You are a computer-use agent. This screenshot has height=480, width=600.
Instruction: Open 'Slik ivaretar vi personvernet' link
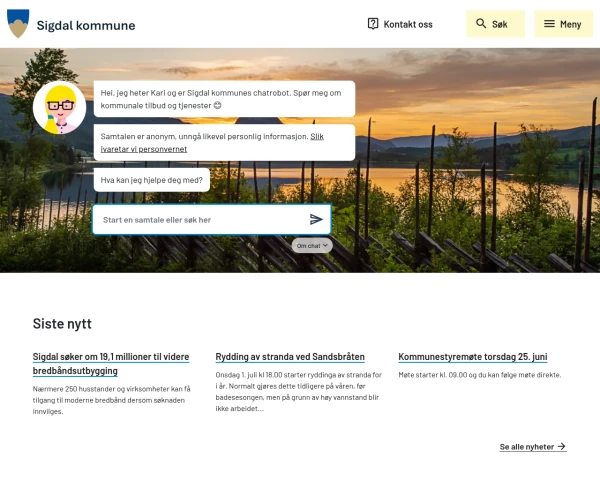coord(212,142)
